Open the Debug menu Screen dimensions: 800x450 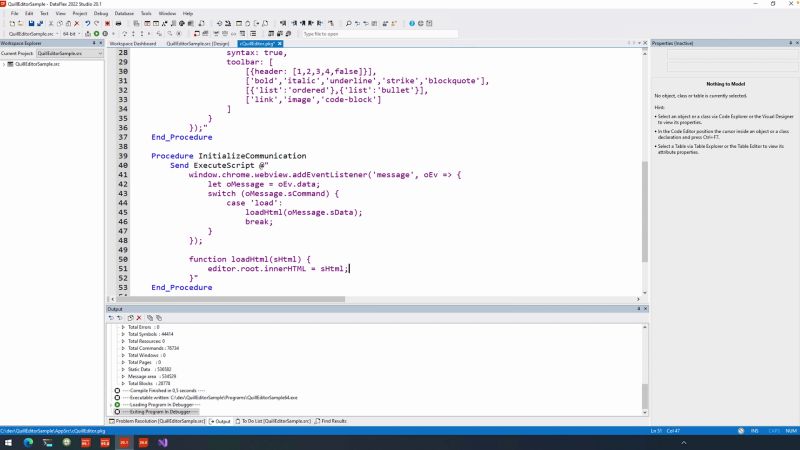[x=101, y=13]
